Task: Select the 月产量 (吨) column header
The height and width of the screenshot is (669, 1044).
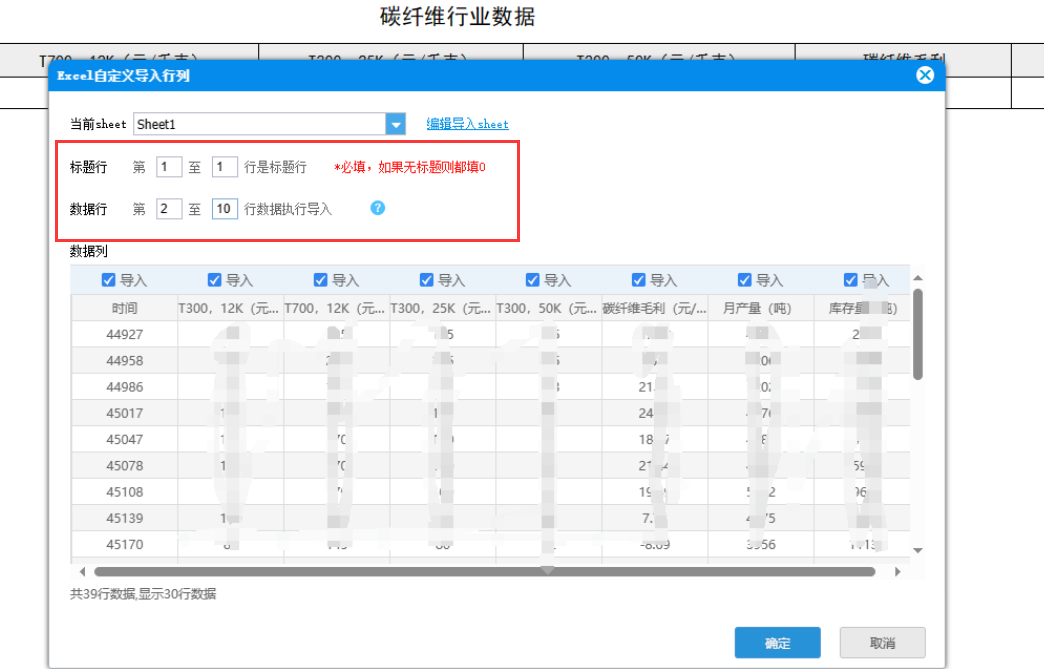Action: (x=761, y=308)
